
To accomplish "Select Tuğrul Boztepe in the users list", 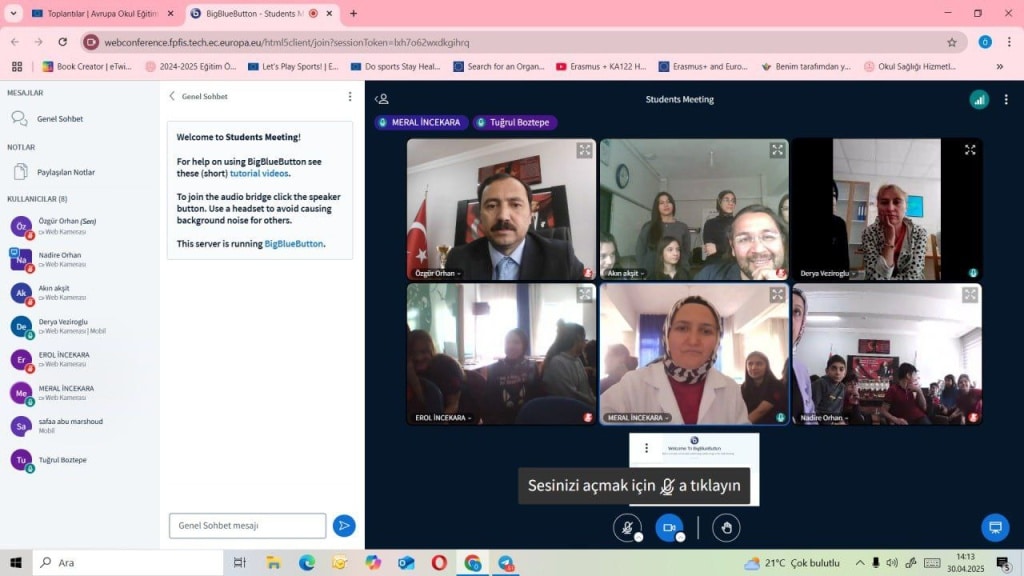I will (62, 460).
